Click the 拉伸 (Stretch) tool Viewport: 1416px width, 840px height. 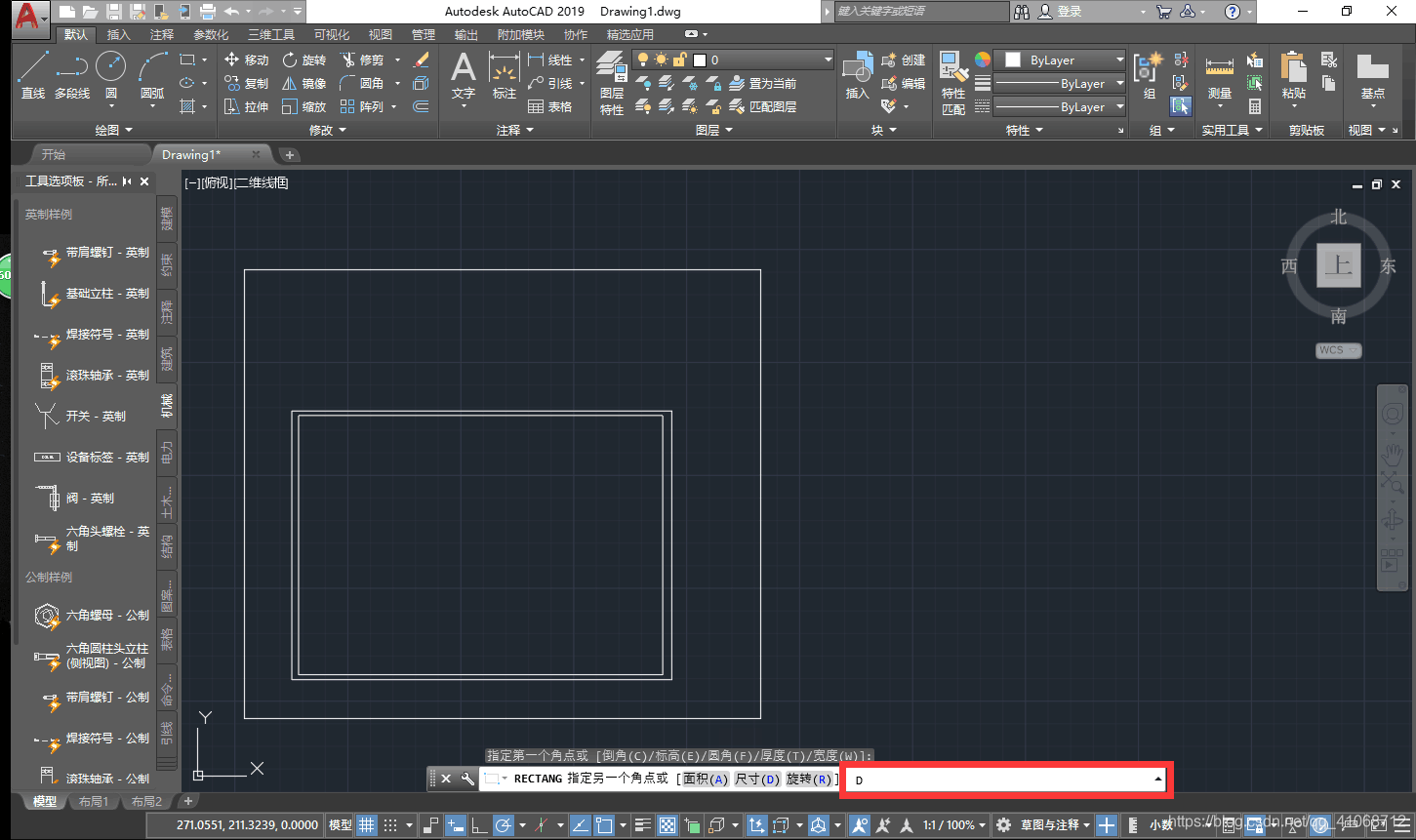[246, 107]
